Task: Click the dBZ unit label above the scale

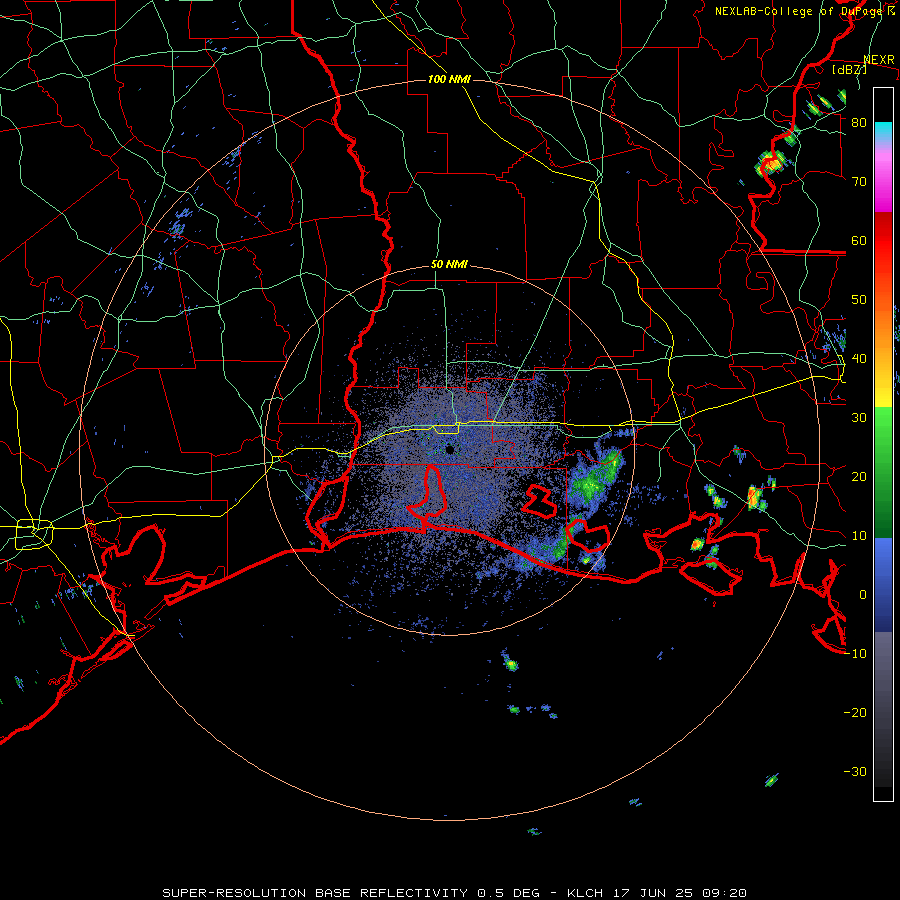Action: pyautogui.click(x=849, y=70)
